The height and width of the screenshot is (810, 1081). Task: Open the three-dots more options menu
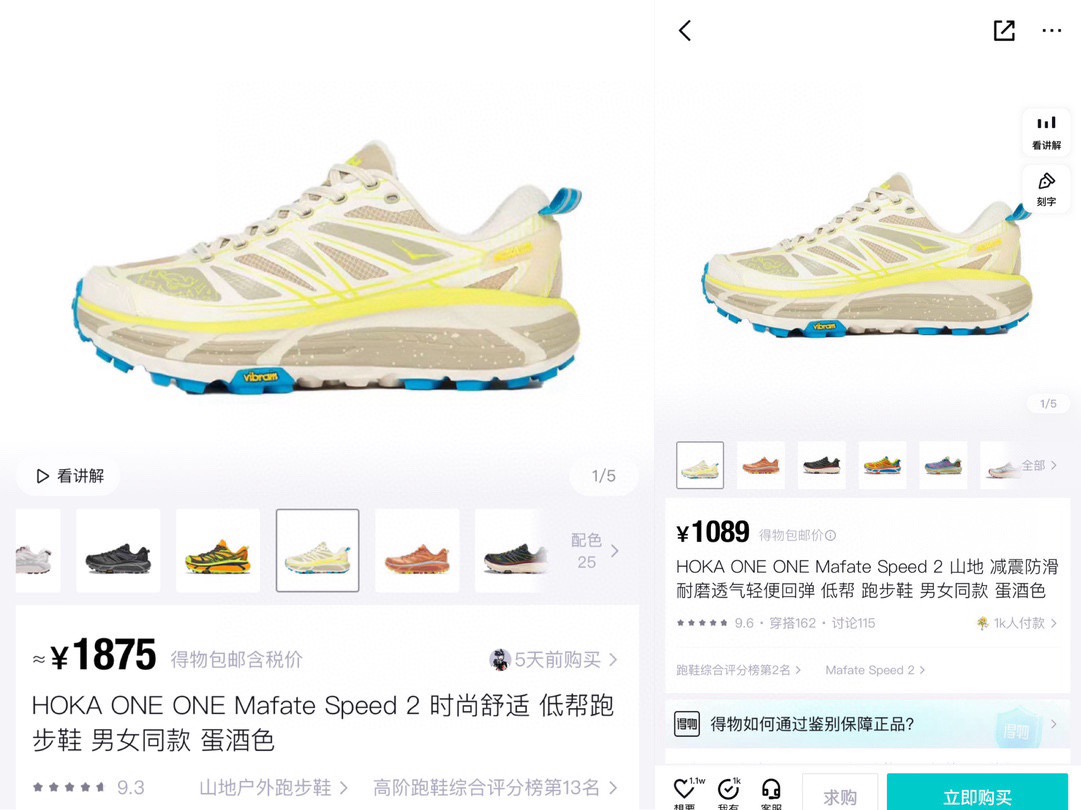click(x=1051, y=30)
